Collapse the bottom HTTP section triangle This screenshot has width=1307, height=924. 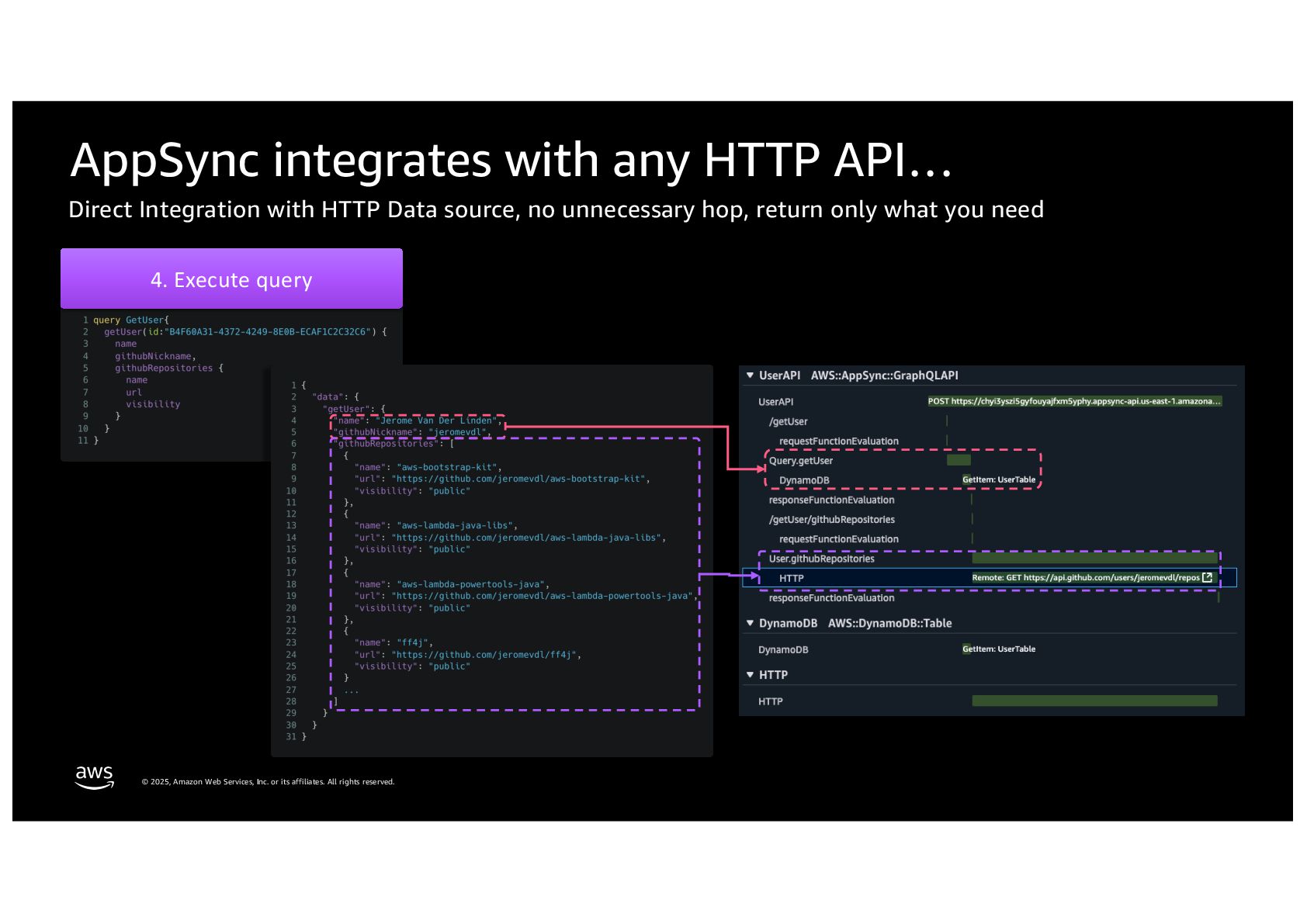click(750, 675)
